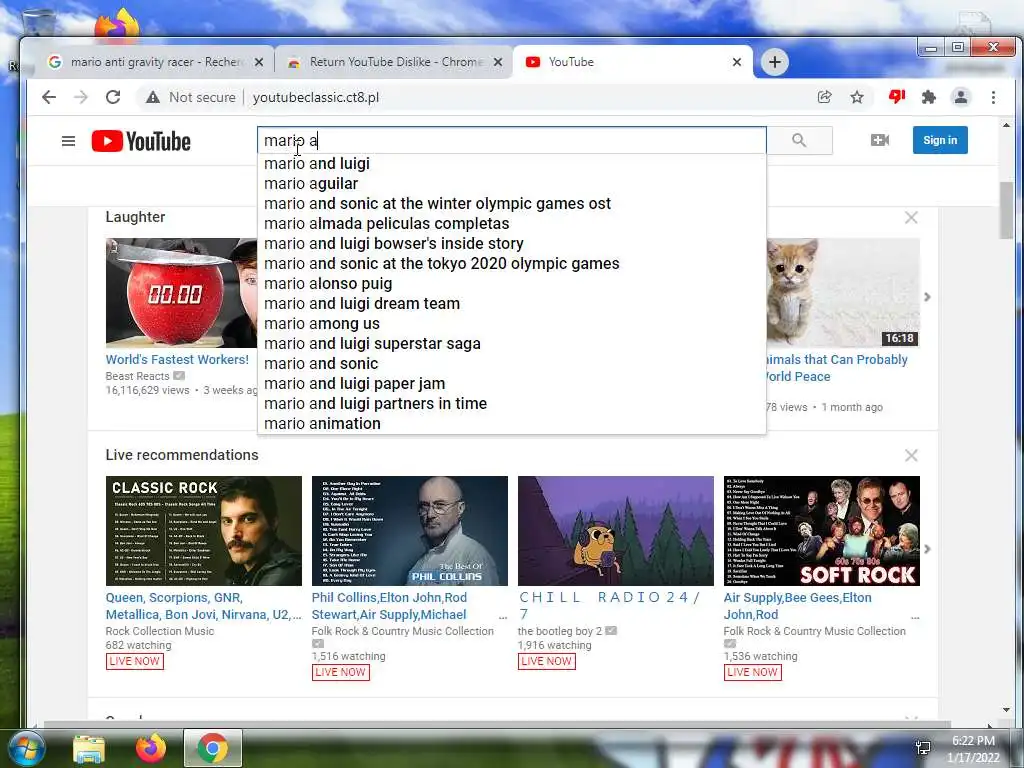Screen dimensions: 1024x768
Task: Click the Not secure warning icon
Action: click(153, 97)
